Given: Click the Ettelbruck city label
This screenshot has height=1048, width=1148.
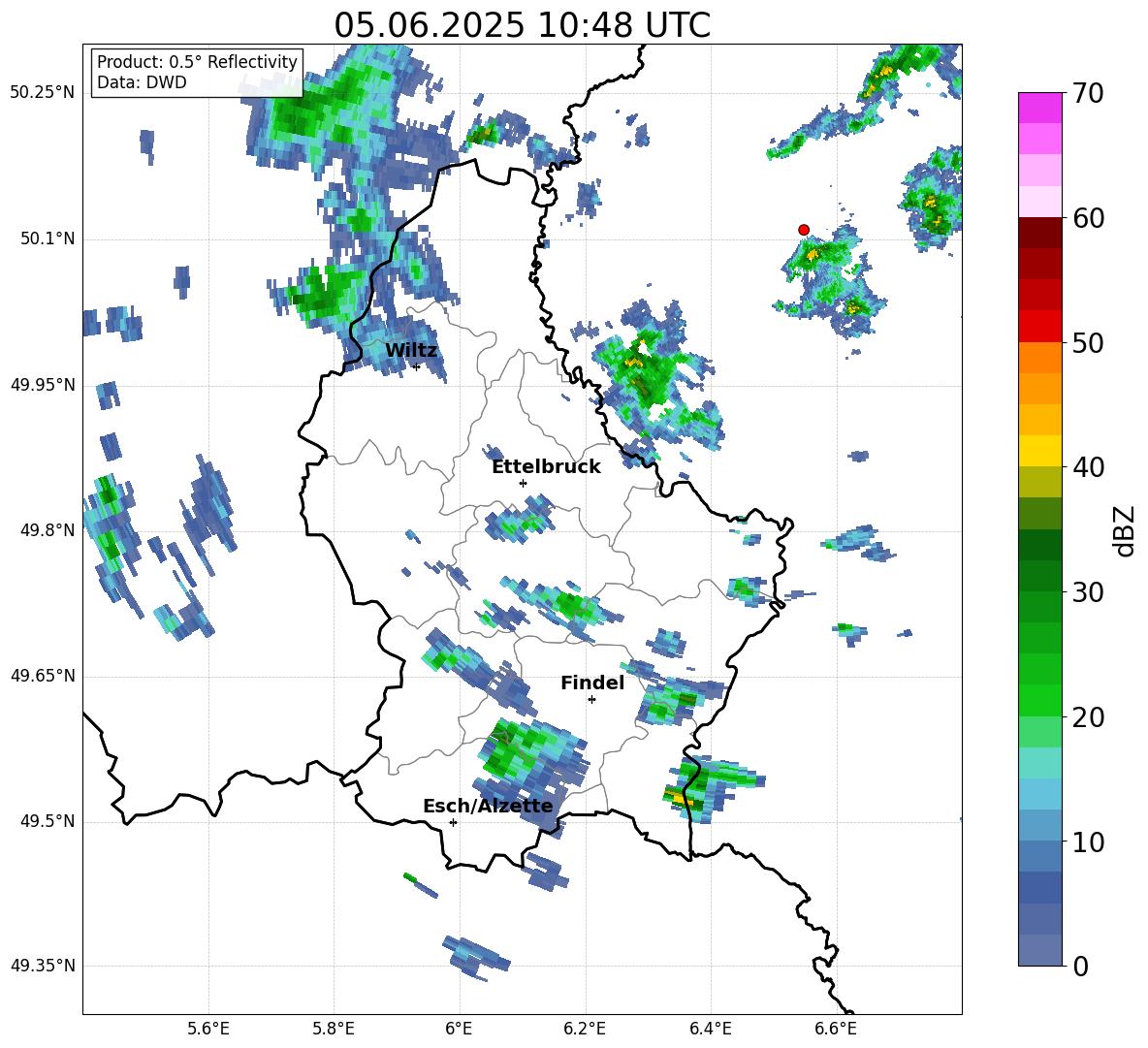Looking at the screenshot, I should [546, 466].
